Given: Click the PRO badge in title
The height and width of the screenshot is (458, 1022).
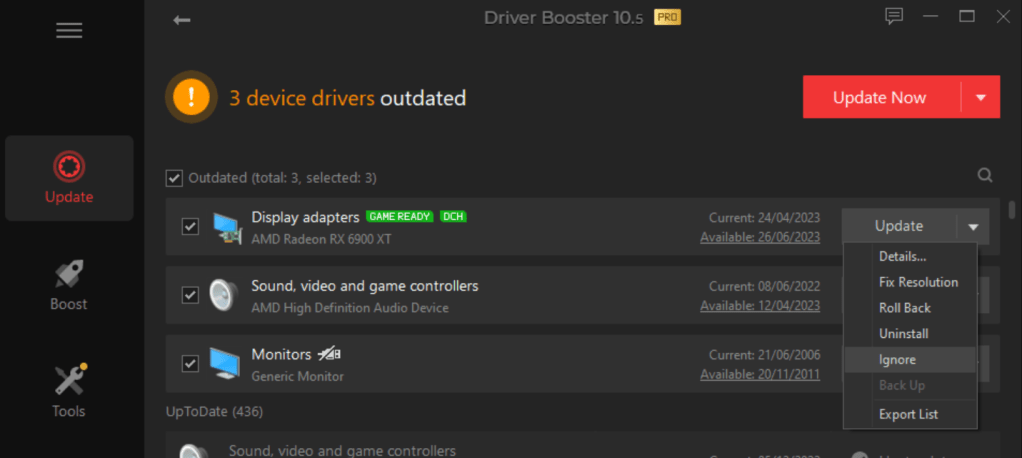Looking at the screenshot, I should click(667, 18).
